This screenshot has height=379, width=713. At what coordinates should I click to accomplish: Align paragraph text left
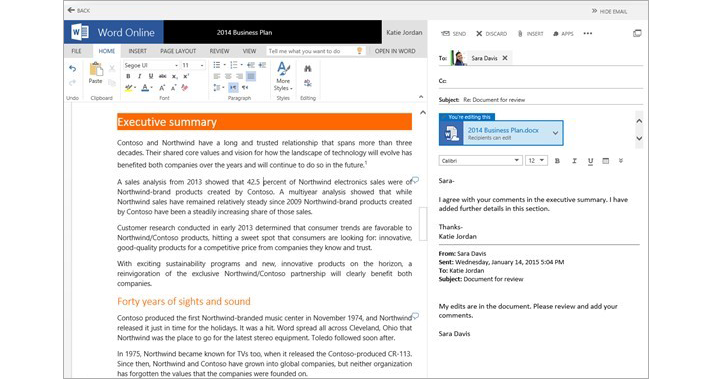pos(217,76)
